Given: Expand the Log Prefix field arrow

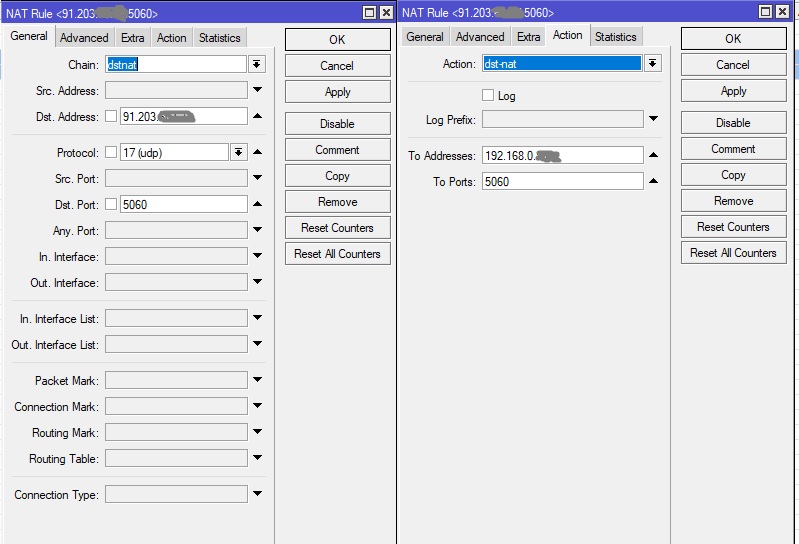Looking at the screenshot, I should coord(653,119).
